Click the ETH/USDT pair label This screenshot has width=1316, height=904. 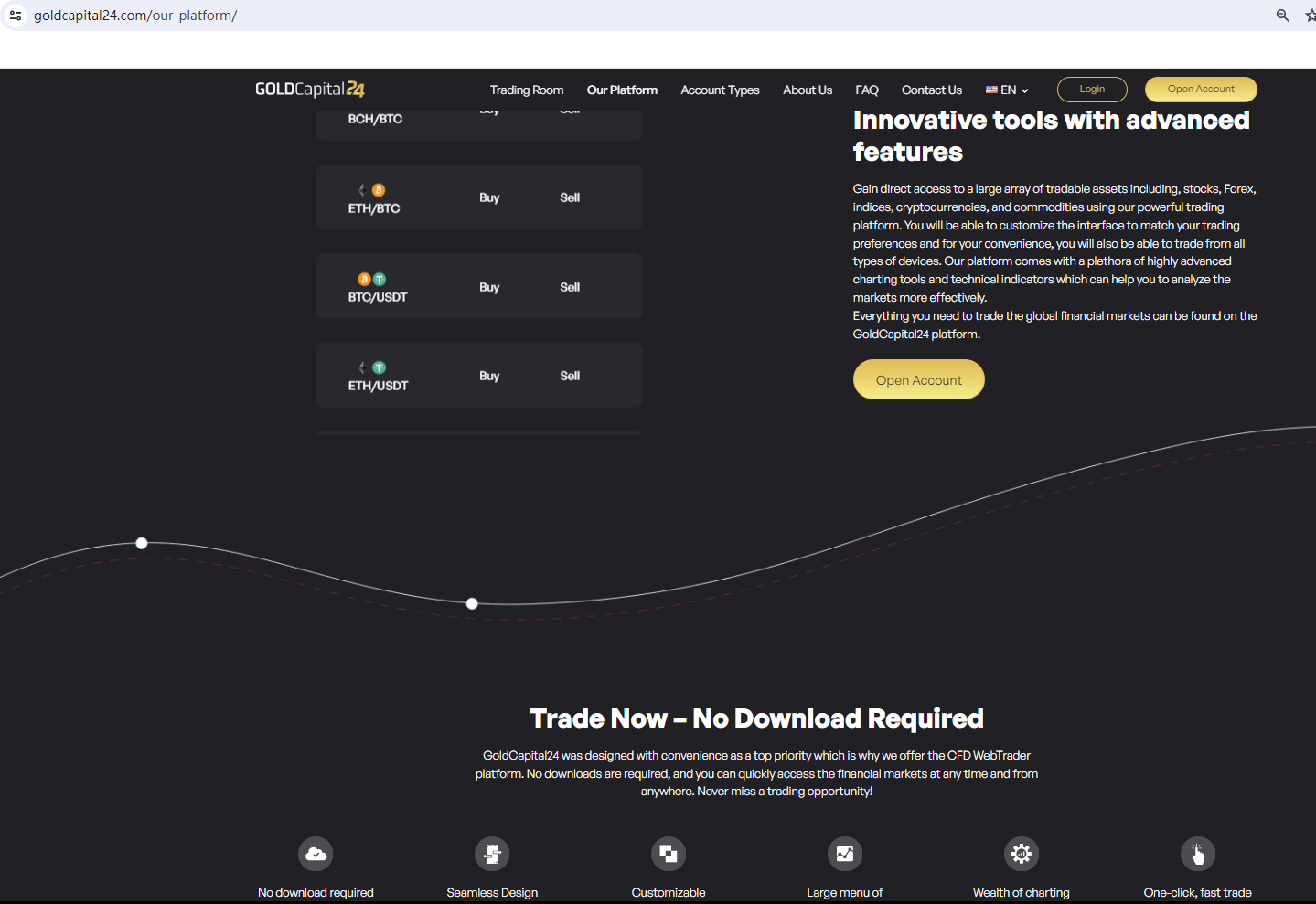[x=378, y=386]
